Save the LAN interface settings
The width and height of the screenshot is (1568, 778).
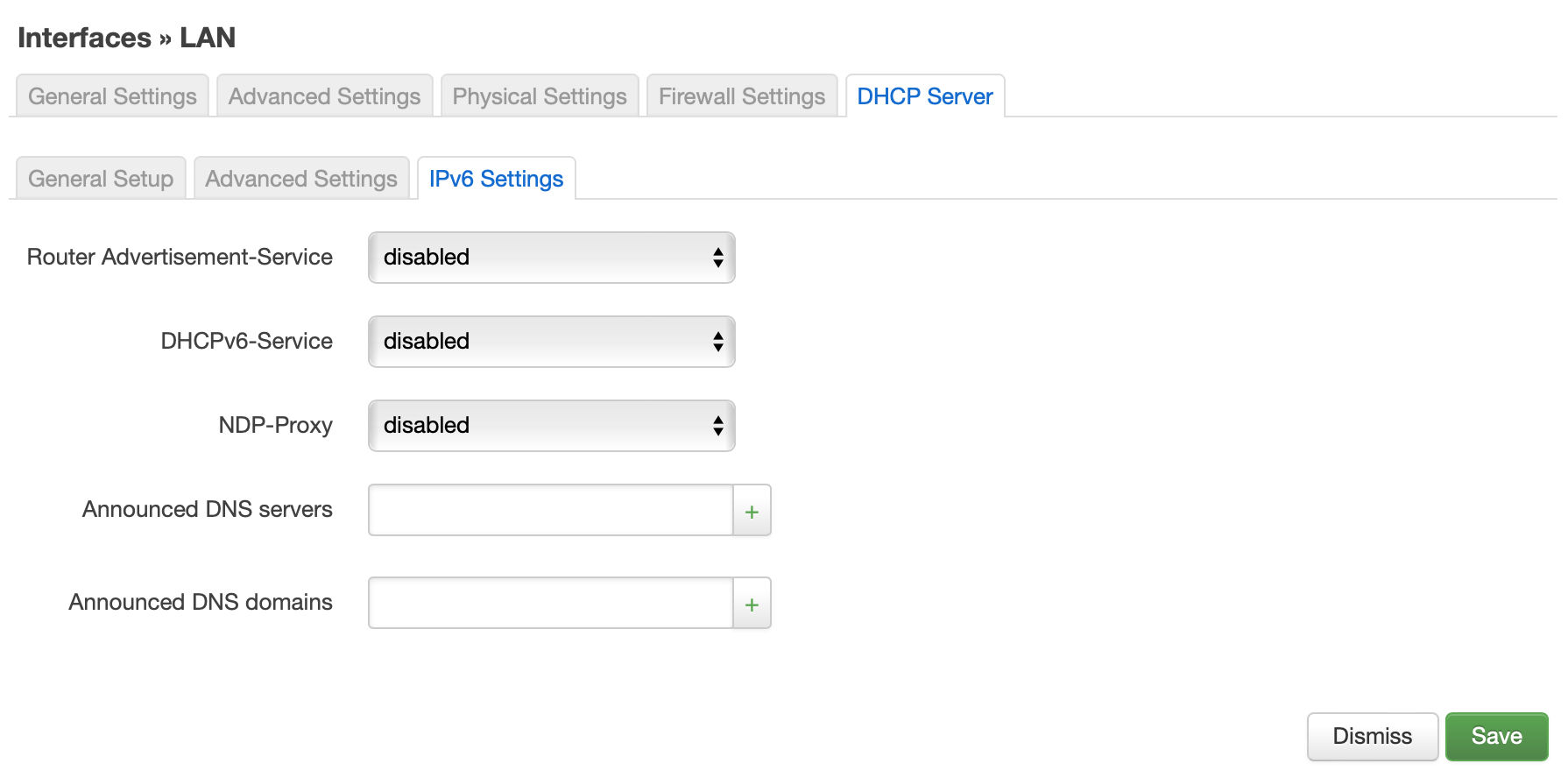point(1496,736)
